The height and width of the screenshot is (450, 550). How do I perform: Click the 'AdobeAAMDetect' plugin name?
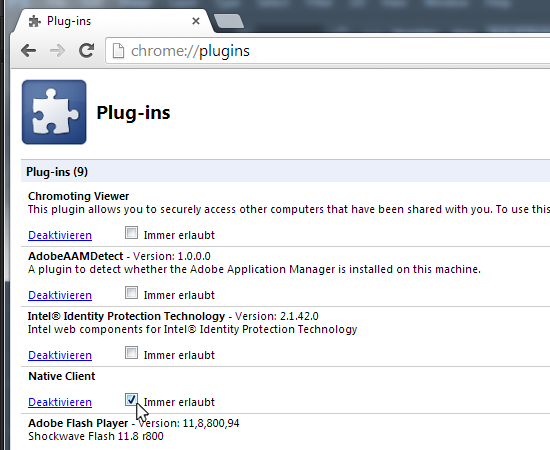75,256
